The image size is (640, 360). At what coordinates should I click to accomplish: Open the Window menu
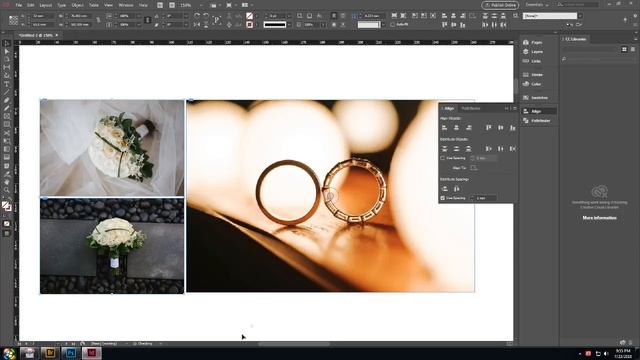(x=126, y=5)
